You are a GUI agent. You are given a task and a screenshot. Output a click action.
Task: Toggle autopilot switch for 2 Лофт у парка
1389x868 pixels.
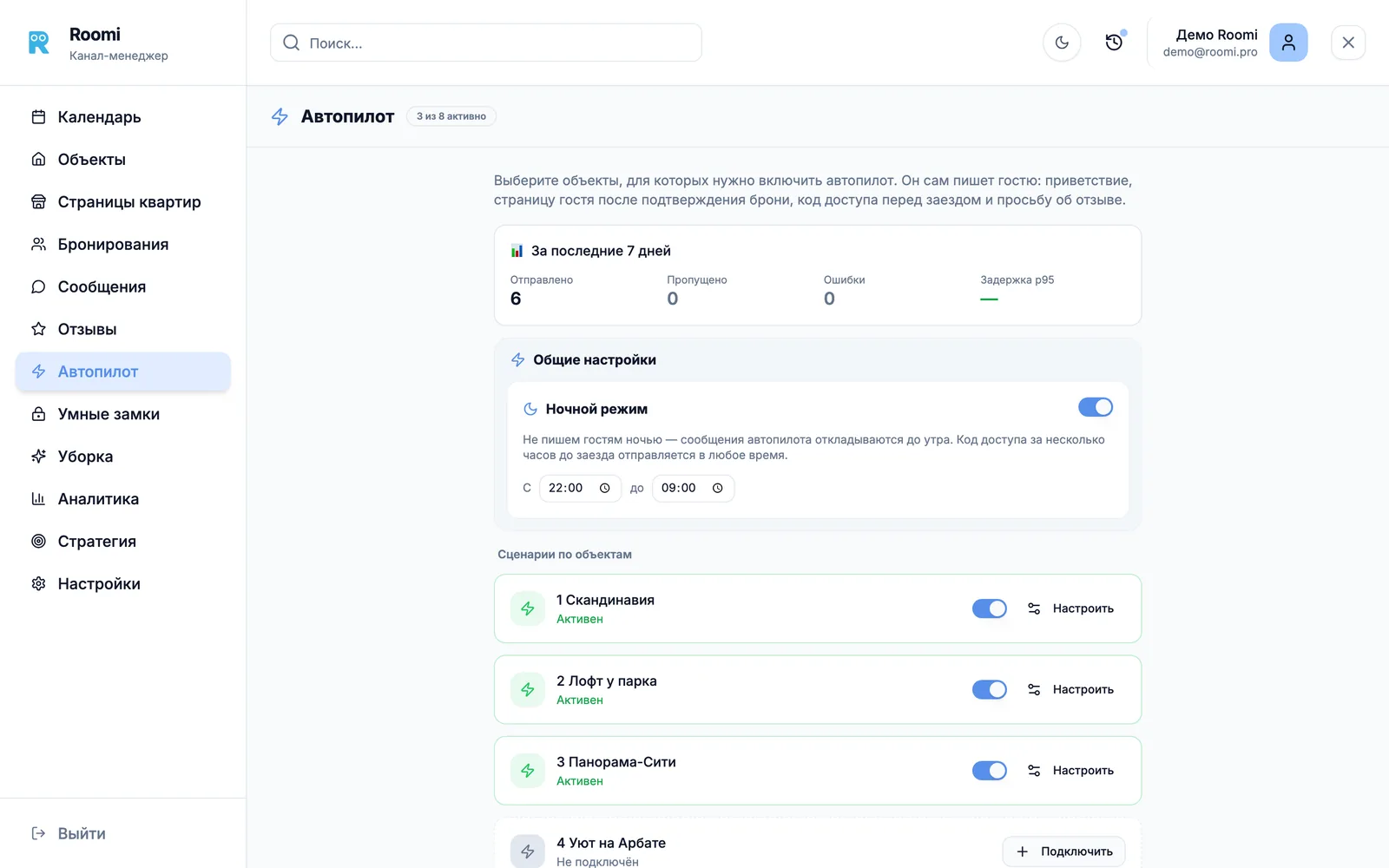click(990, 689)
